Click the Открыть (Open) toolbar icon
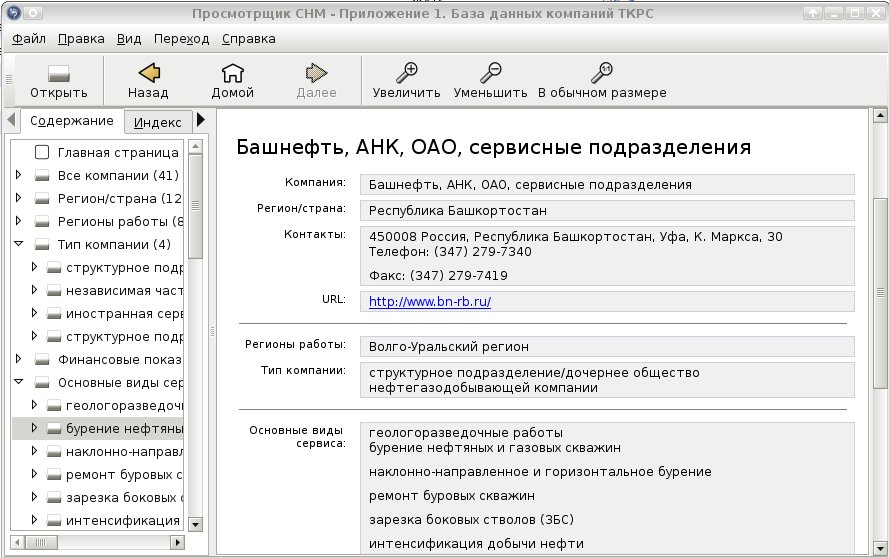The image size is (889, 558). (x=58, y=73)
